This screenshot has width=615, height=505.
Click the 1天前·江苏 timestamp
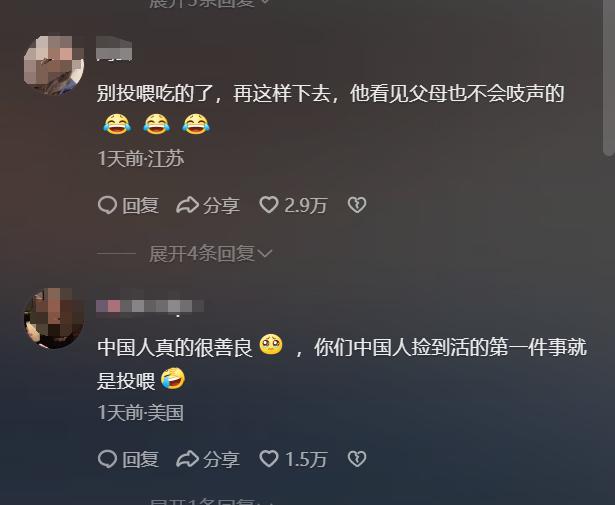pyautogui.click(x=141, y=159)
